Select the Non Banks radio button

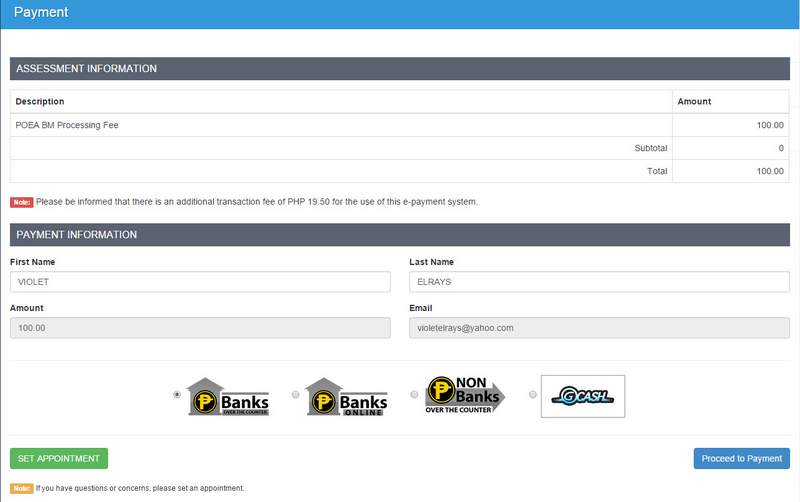coord(414,395)
